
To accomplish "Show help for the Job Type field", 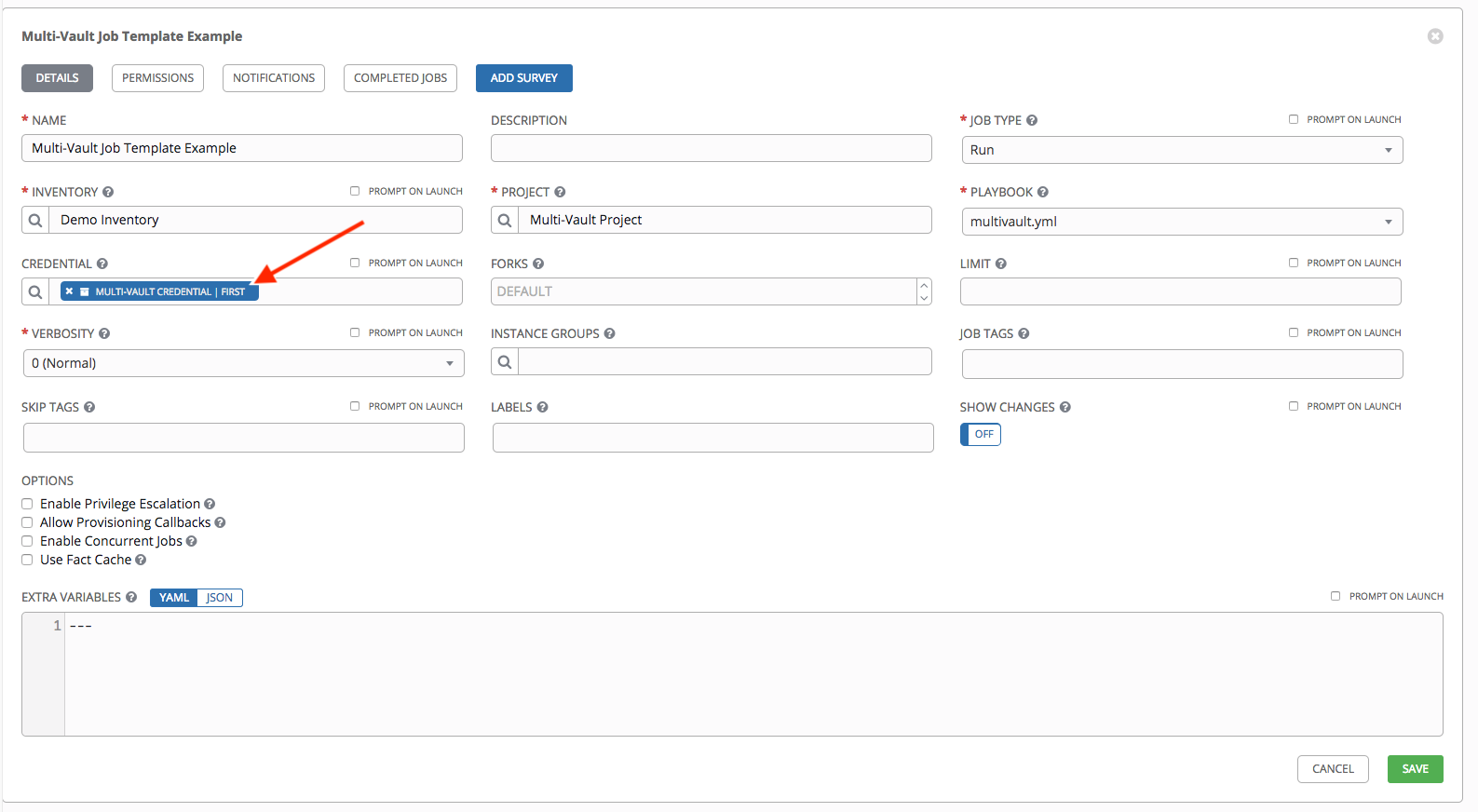I will (x=1032, y=120).
